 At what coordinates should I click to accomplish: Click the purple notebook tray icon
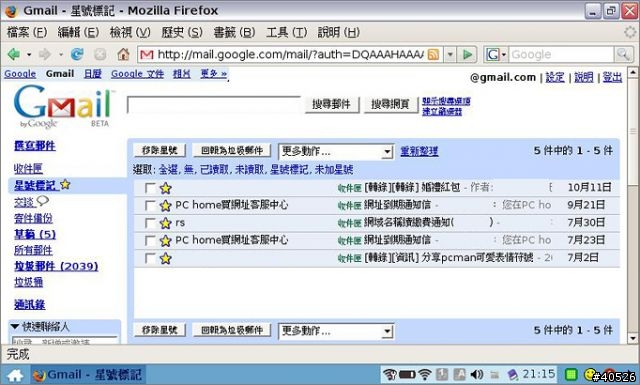512,374
